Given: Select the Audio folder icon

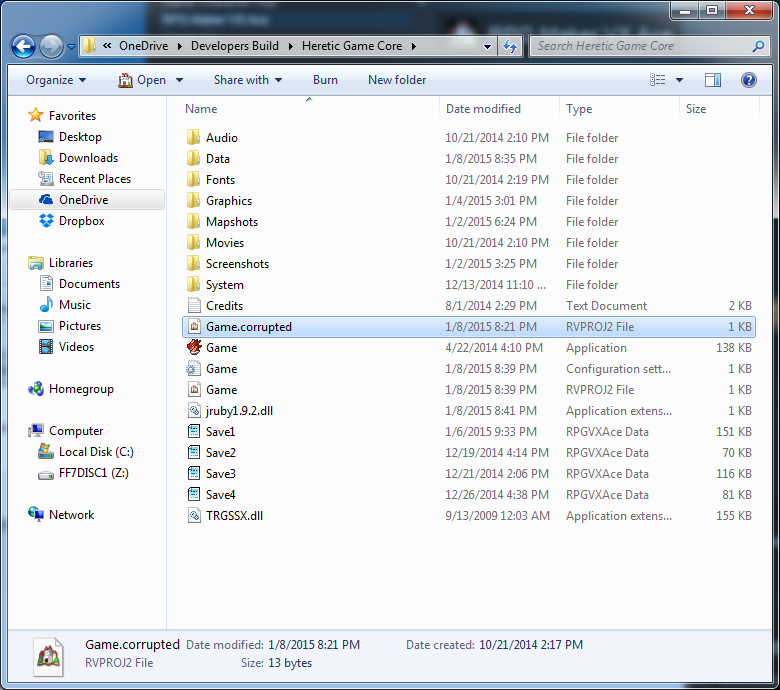Looking at the screenshot, I should pyautogui.click(x=194, y=138).
